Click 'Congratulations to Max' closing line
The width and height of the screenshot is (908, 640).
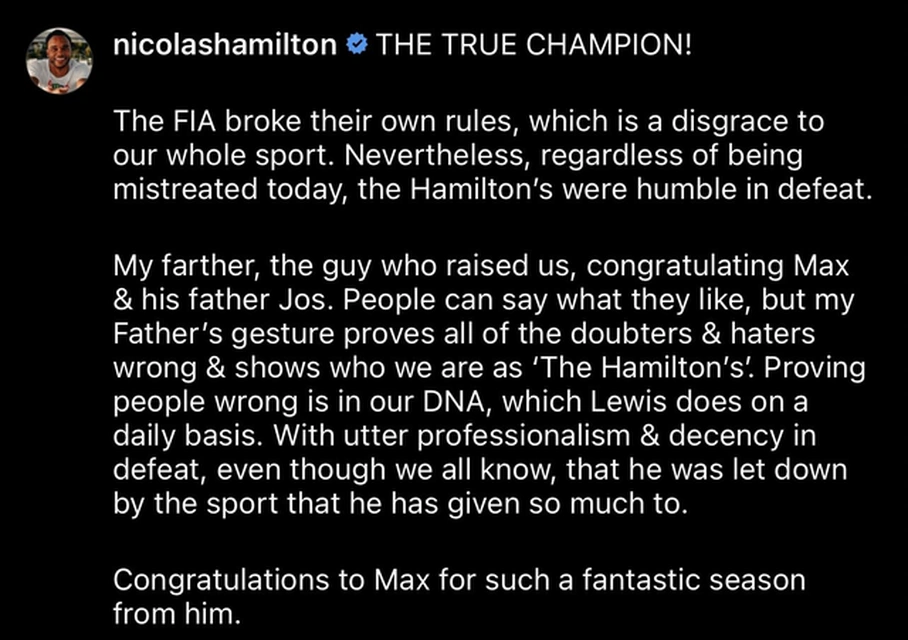point(272,580)
